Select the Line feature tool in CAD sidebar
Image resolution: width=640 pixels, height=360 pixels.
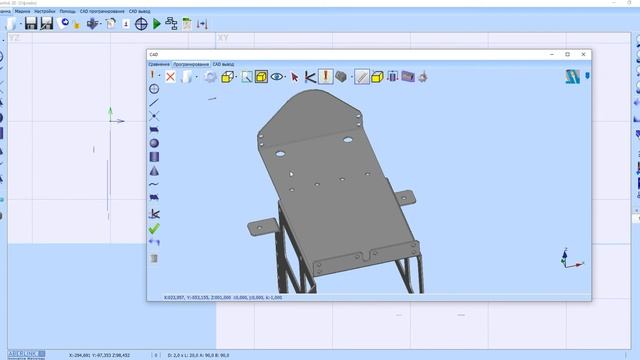pos(154,102)
